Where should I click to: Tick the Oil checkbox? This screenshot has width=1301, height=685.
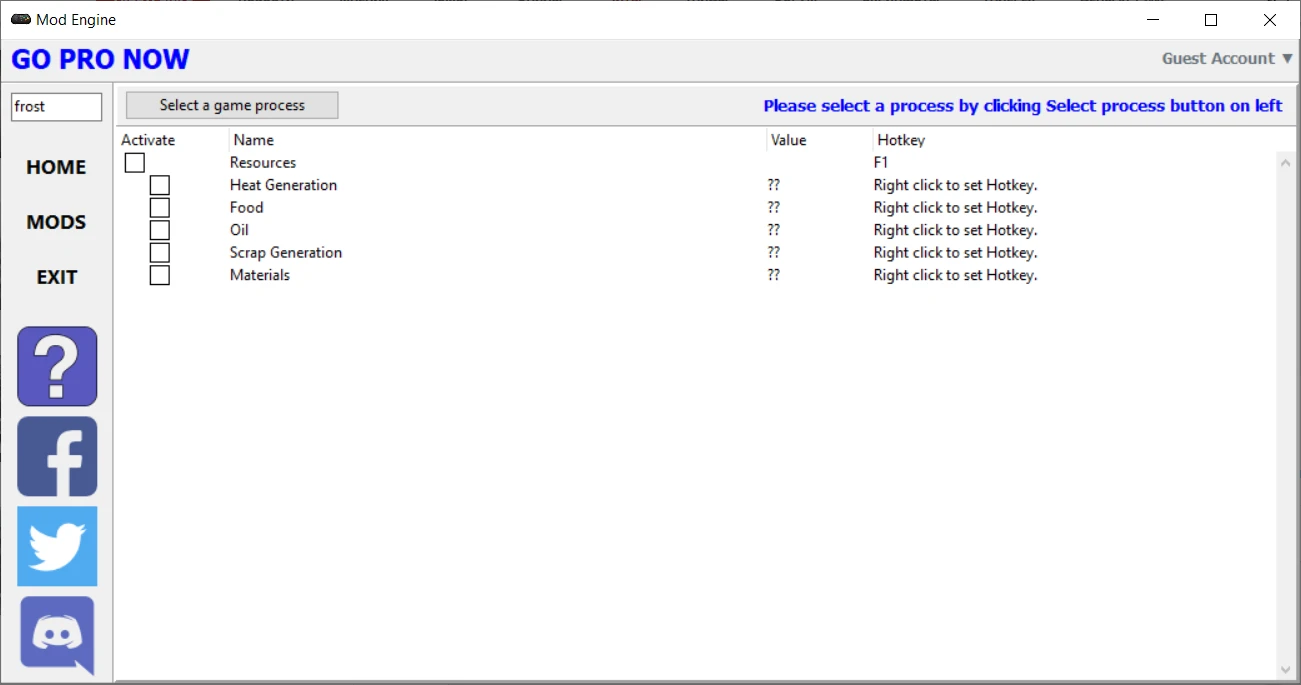pos(160,230)
